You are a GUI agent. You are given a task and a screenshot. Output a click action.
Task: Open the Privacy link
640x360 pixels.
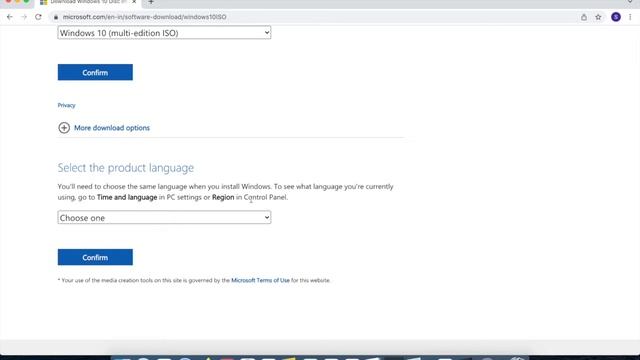(x=67, y=105)
